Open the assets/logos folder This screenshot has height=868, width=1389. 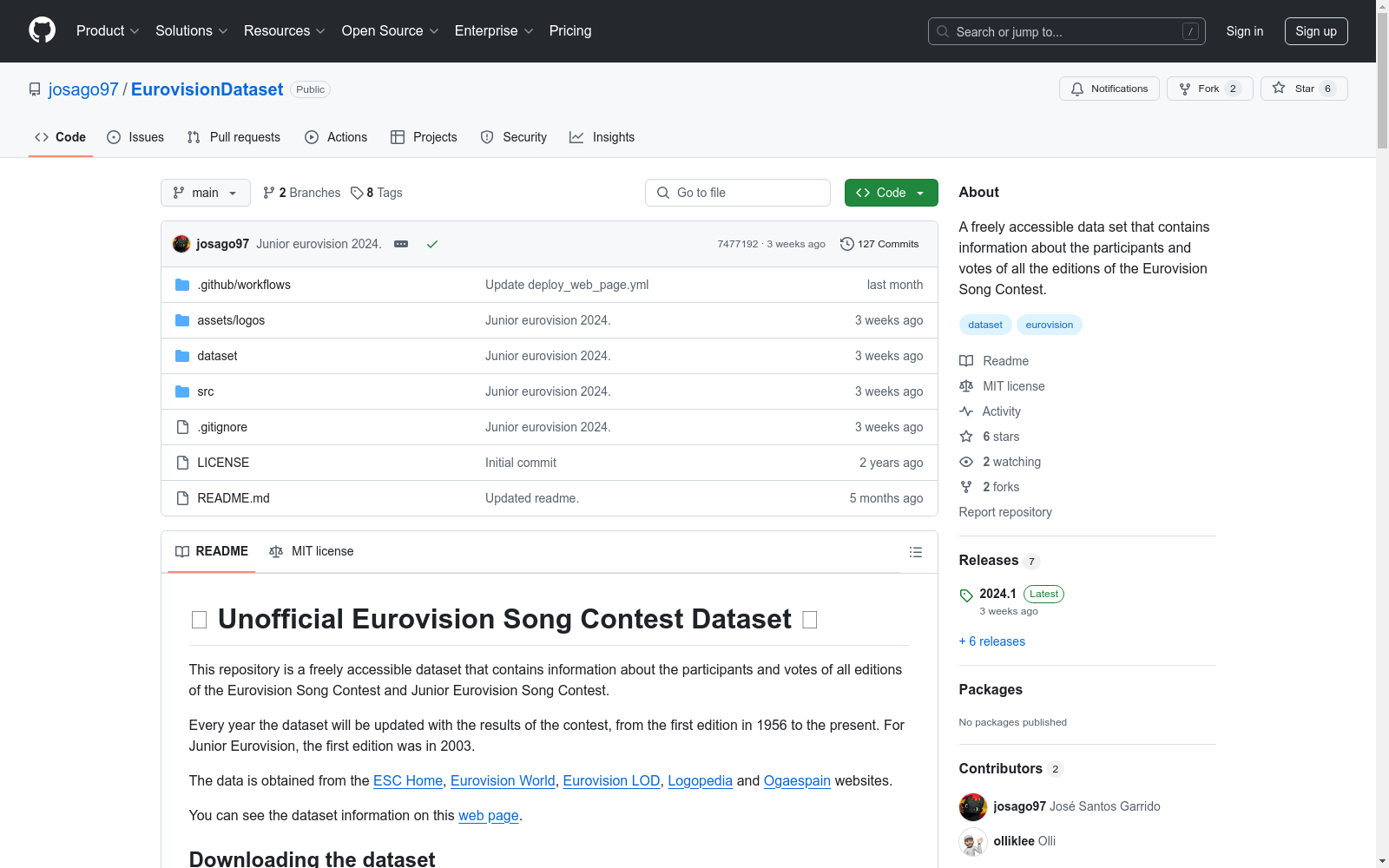[231, 320]
